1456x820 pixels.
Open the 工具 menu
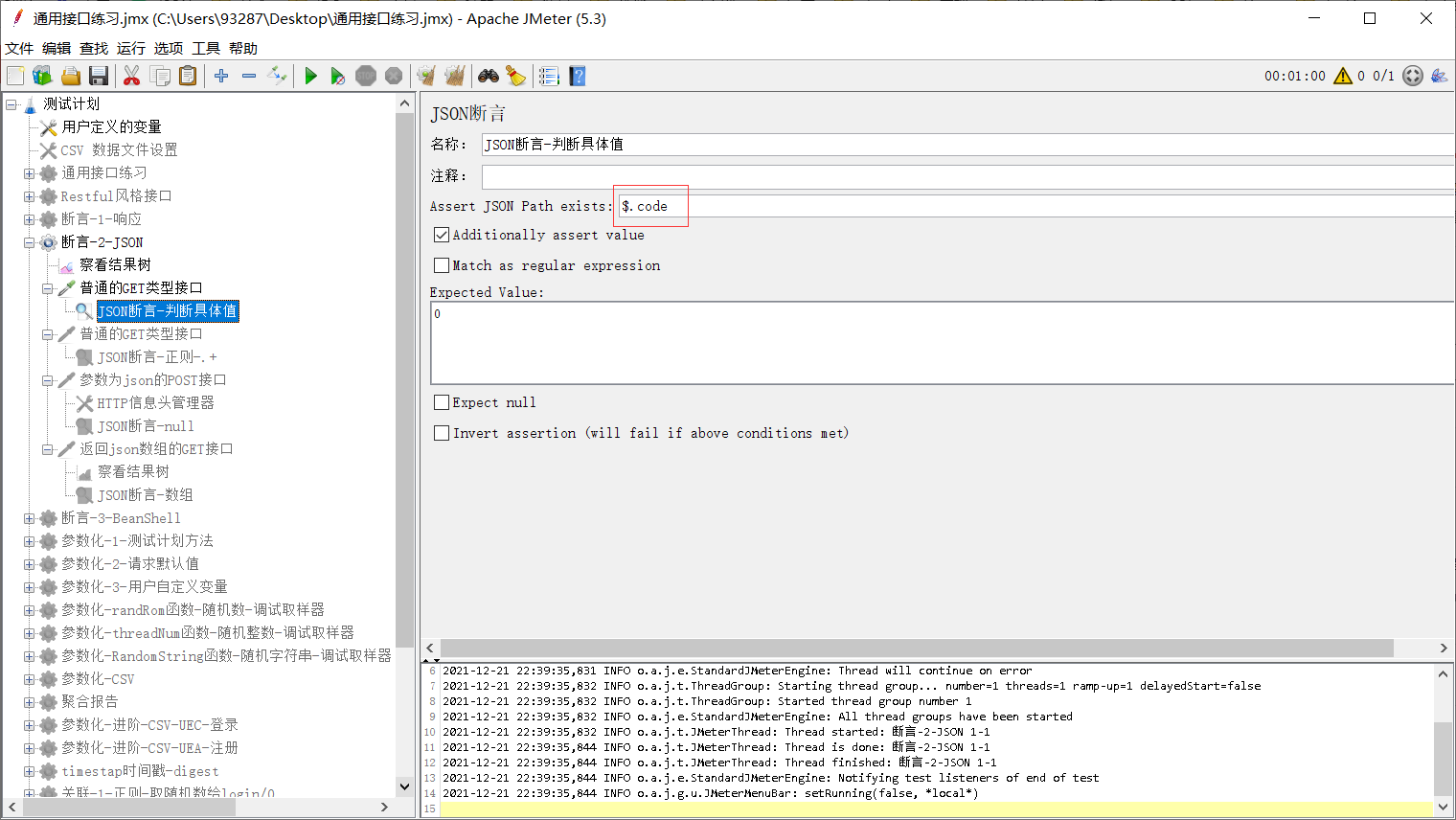tap(206, 48)
